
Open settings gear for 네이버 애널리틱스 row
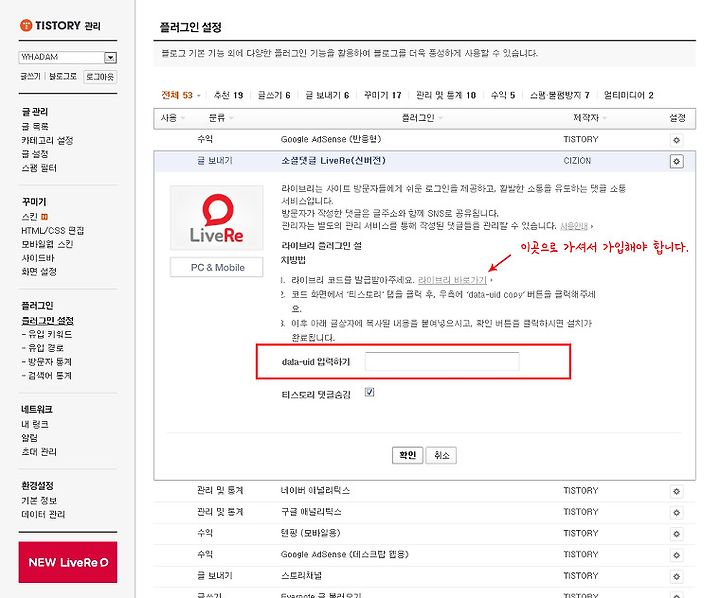click(x=676, y=491)
